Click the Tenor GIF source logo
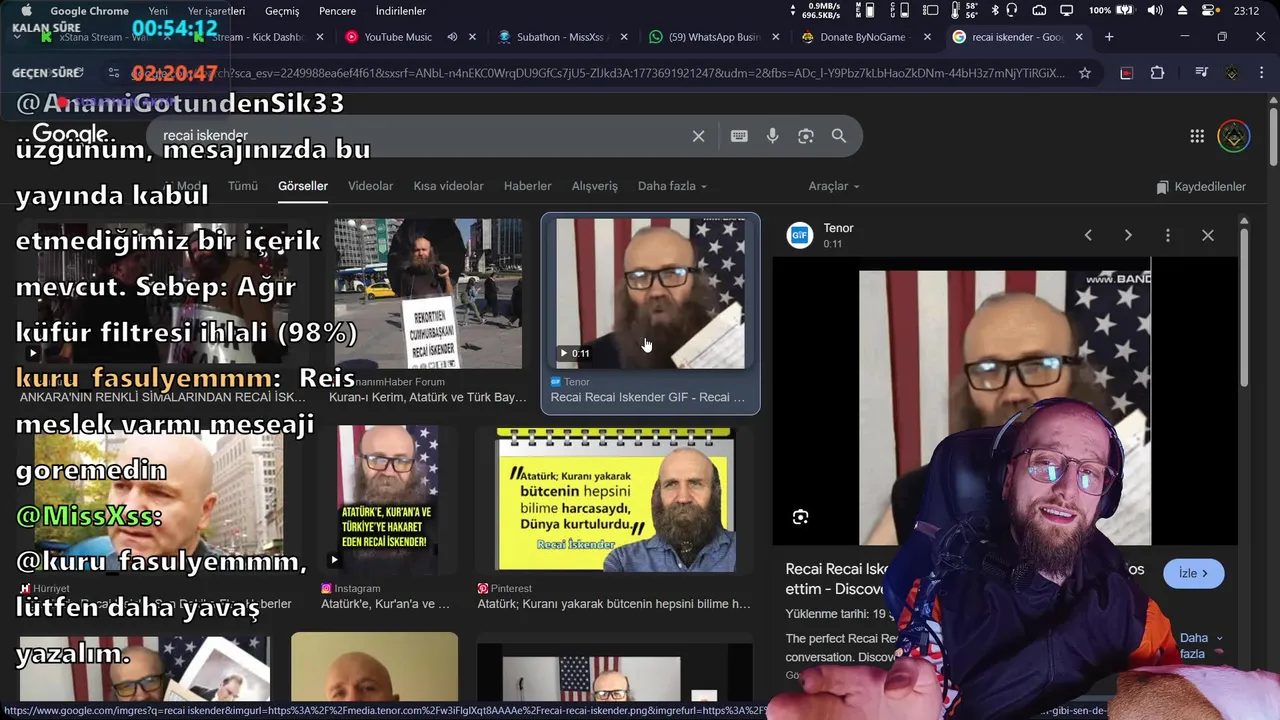The height and width of the screenshot is (720, 1280). [x=800, y=235]
